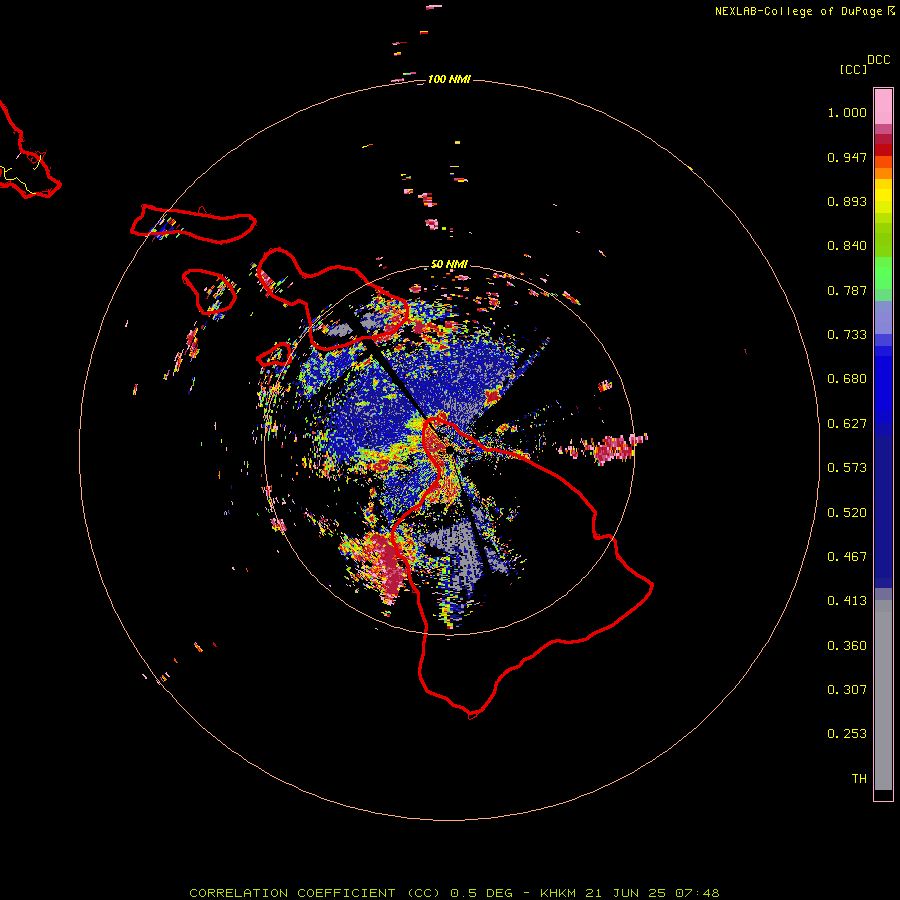Select the 0.360 scale value
Viewport: 900px width, 900px height.
(847, 646)
